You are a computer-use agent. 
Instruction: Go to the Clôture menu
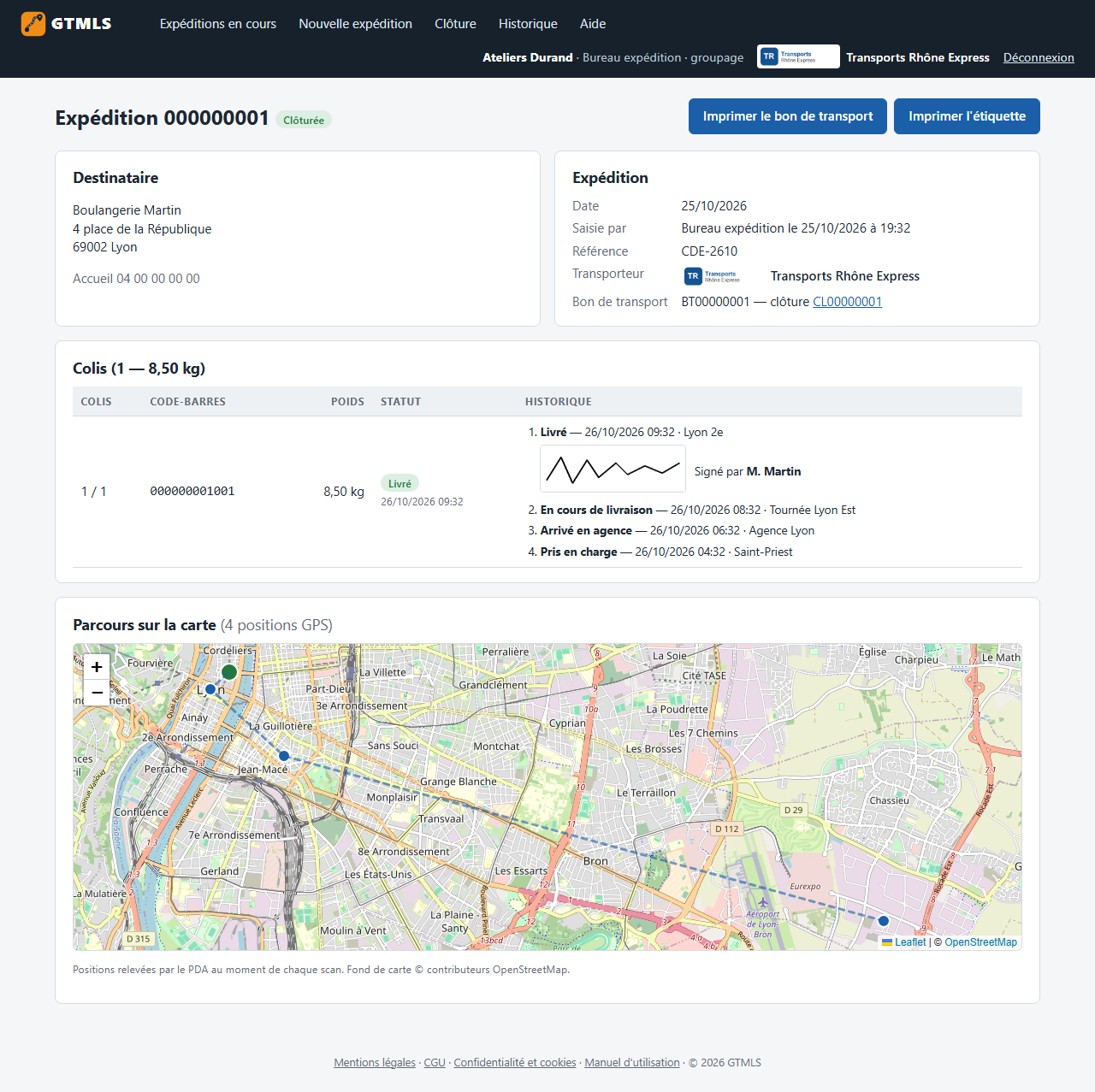[455, 24]
